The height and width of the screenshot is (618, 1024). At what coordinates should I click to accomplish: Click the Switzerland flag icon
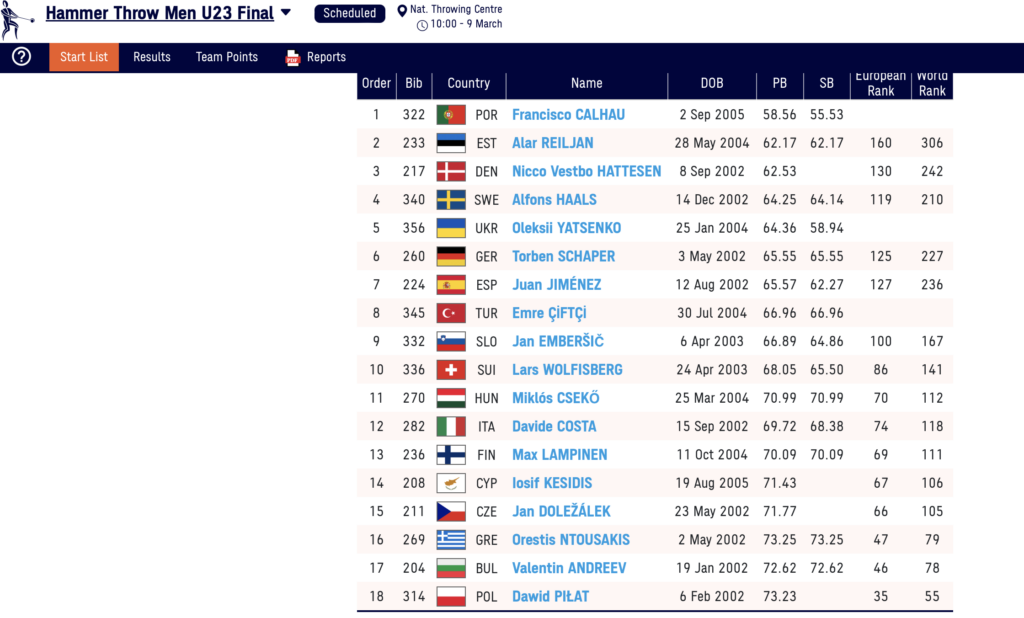coord(451,370)
